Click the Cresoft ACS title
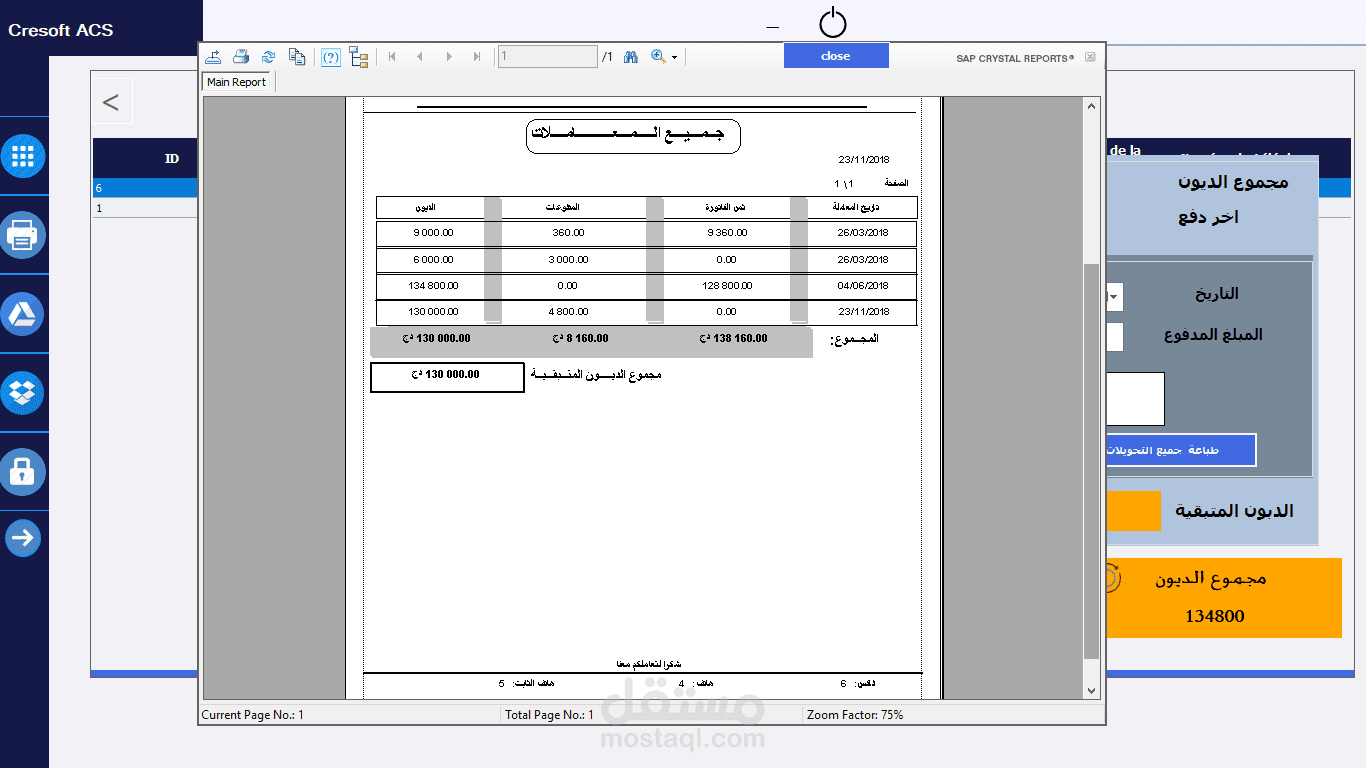This screenshot has height=768, width=1366. [x=61, y=30]
